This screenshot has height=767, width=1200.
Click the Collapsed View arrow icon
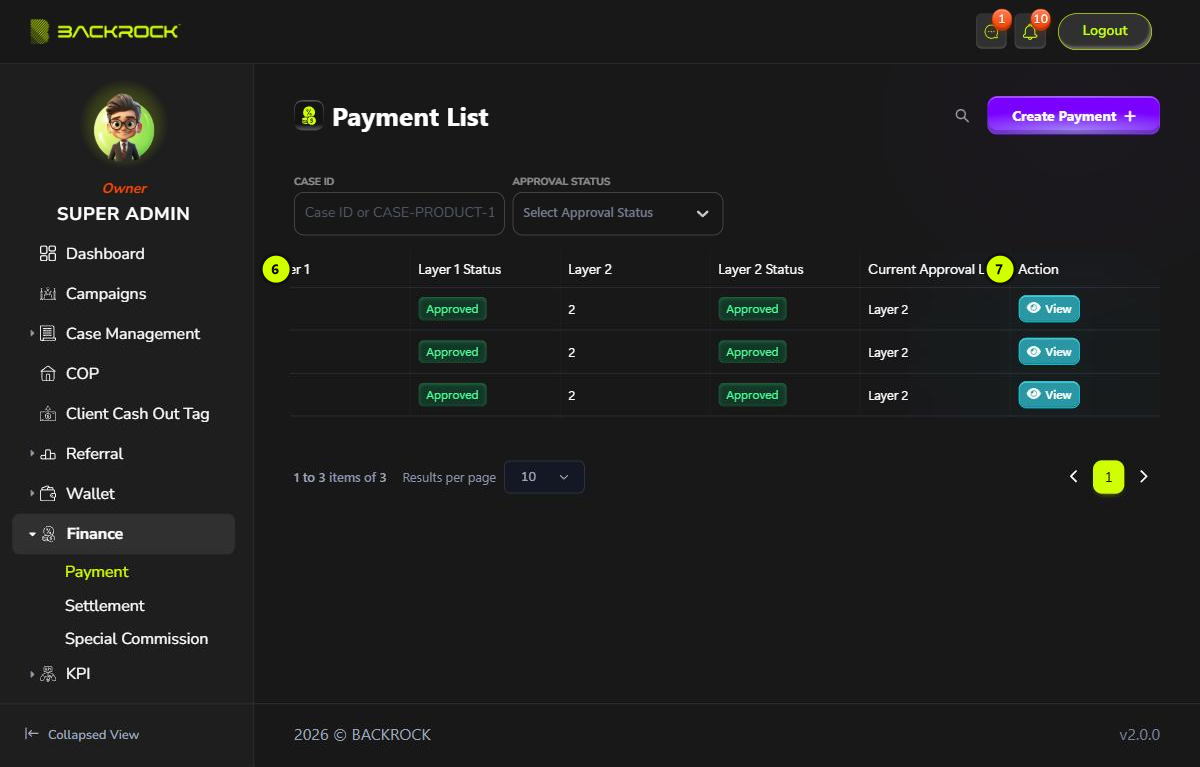[32, 734]
